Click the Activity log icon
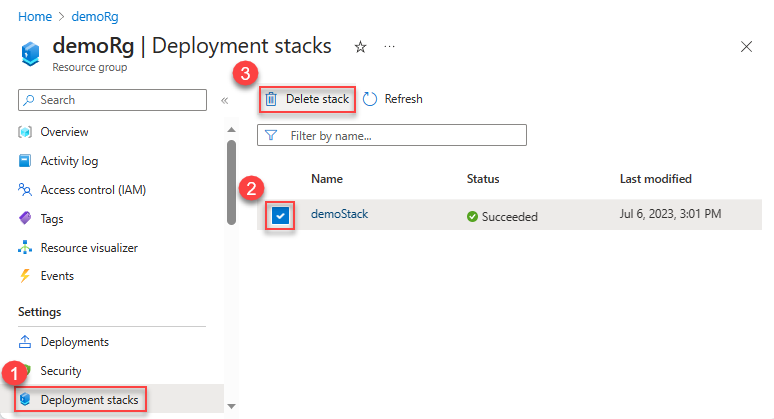This screenshot has height=419, width=774. [x=25, y=161]
